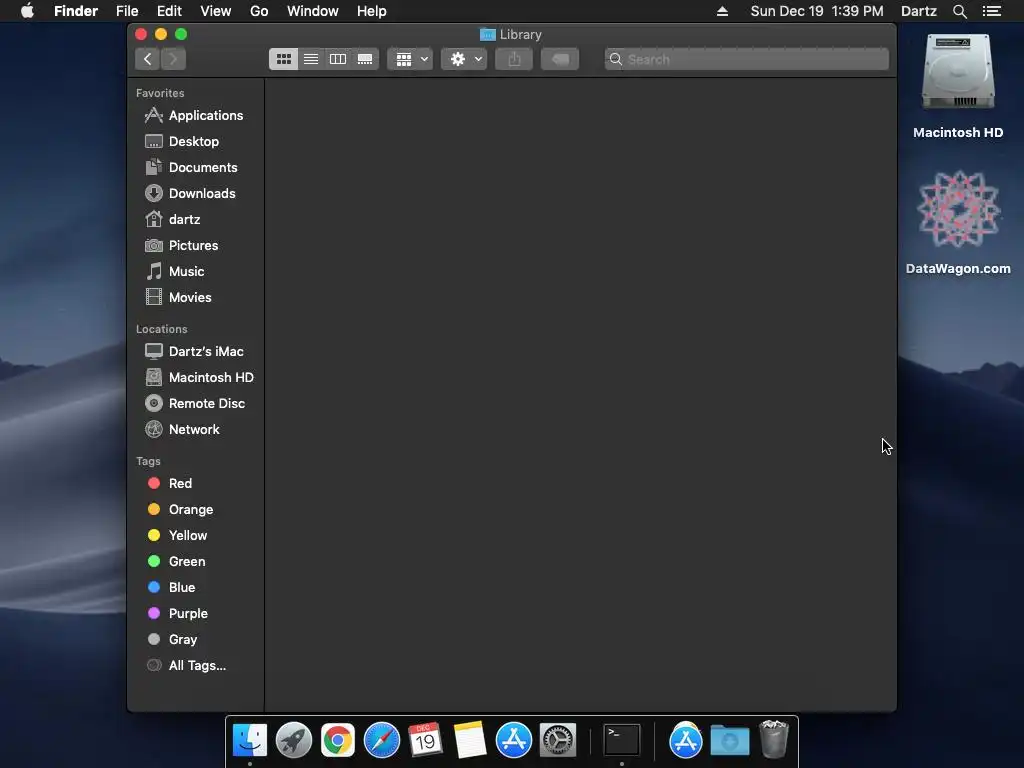Image resolution: width=1024 pixels, height=768 pixels.
Task: Switch Finder to icon view
Action: click(283, 59)
